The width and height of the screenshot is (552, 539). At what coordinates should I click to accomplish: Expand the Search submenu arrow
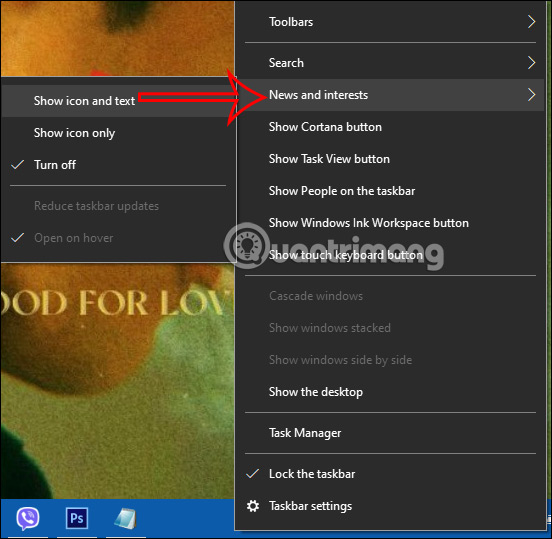531,63
